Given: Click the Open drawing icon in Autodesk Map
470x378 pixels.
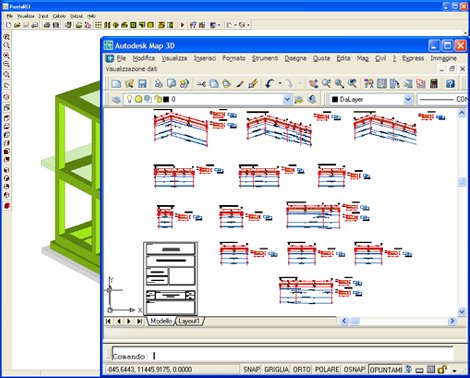Looking at the screenshot, I should [129, 83].
